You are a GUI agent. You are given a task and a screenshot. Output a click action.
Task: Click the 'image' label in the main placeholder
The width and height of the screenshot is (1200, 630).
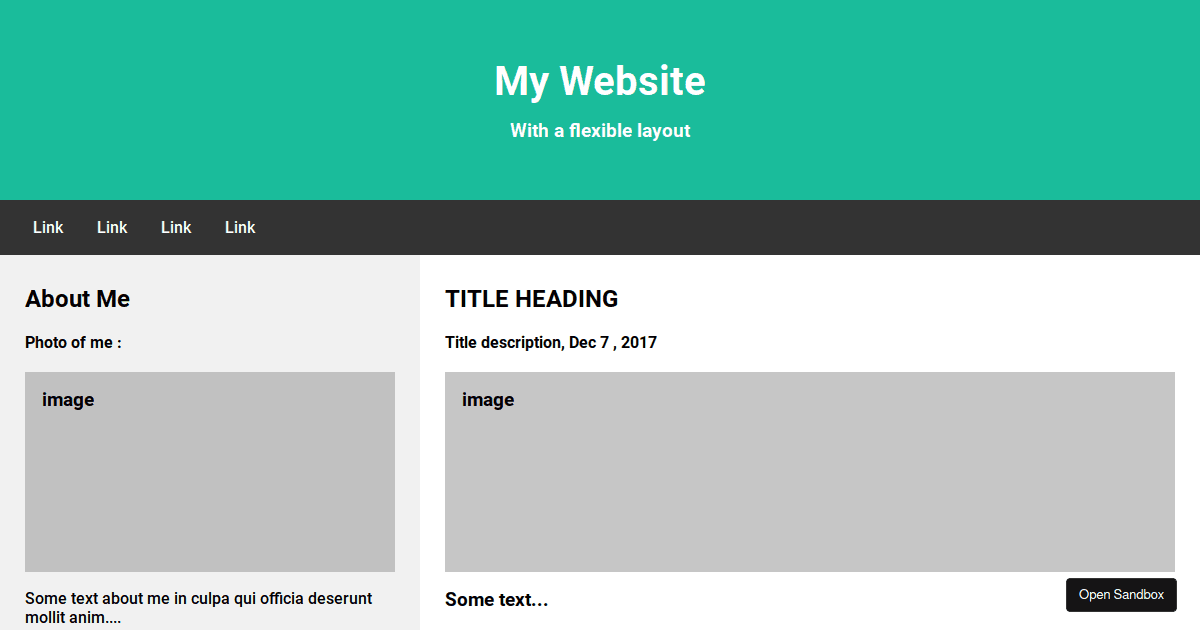pos(488,400)
